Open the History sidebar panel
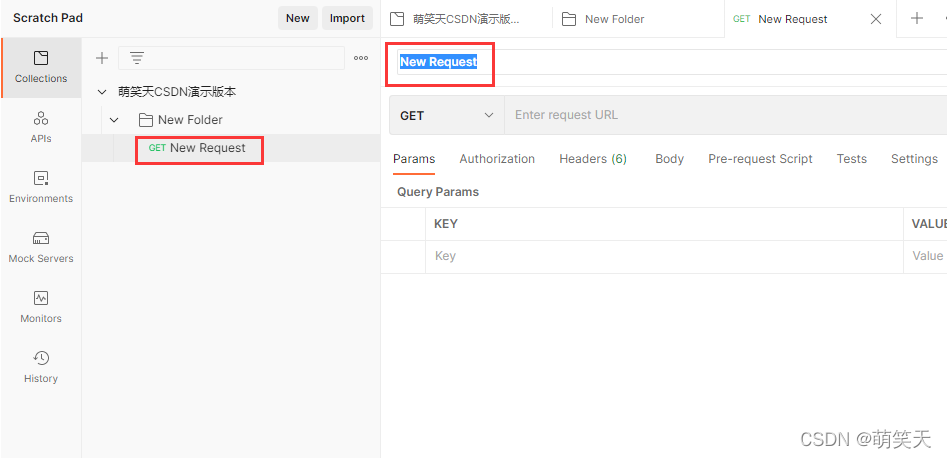 coord(41,367)
